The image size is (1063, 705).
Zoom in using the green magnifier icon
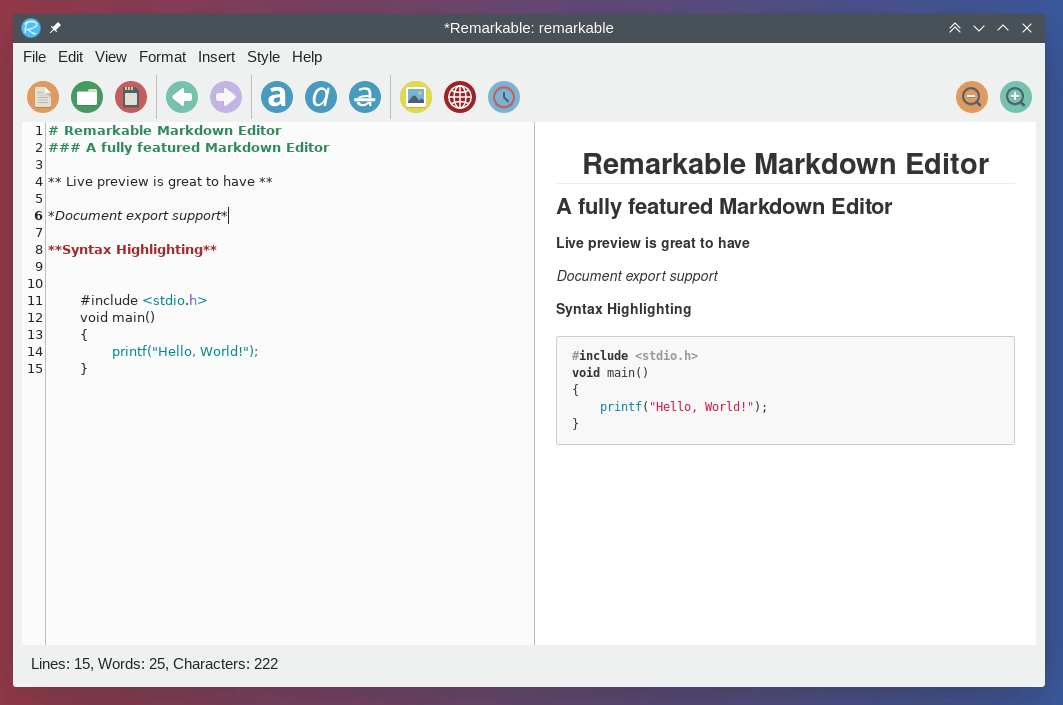(1016, 97)
